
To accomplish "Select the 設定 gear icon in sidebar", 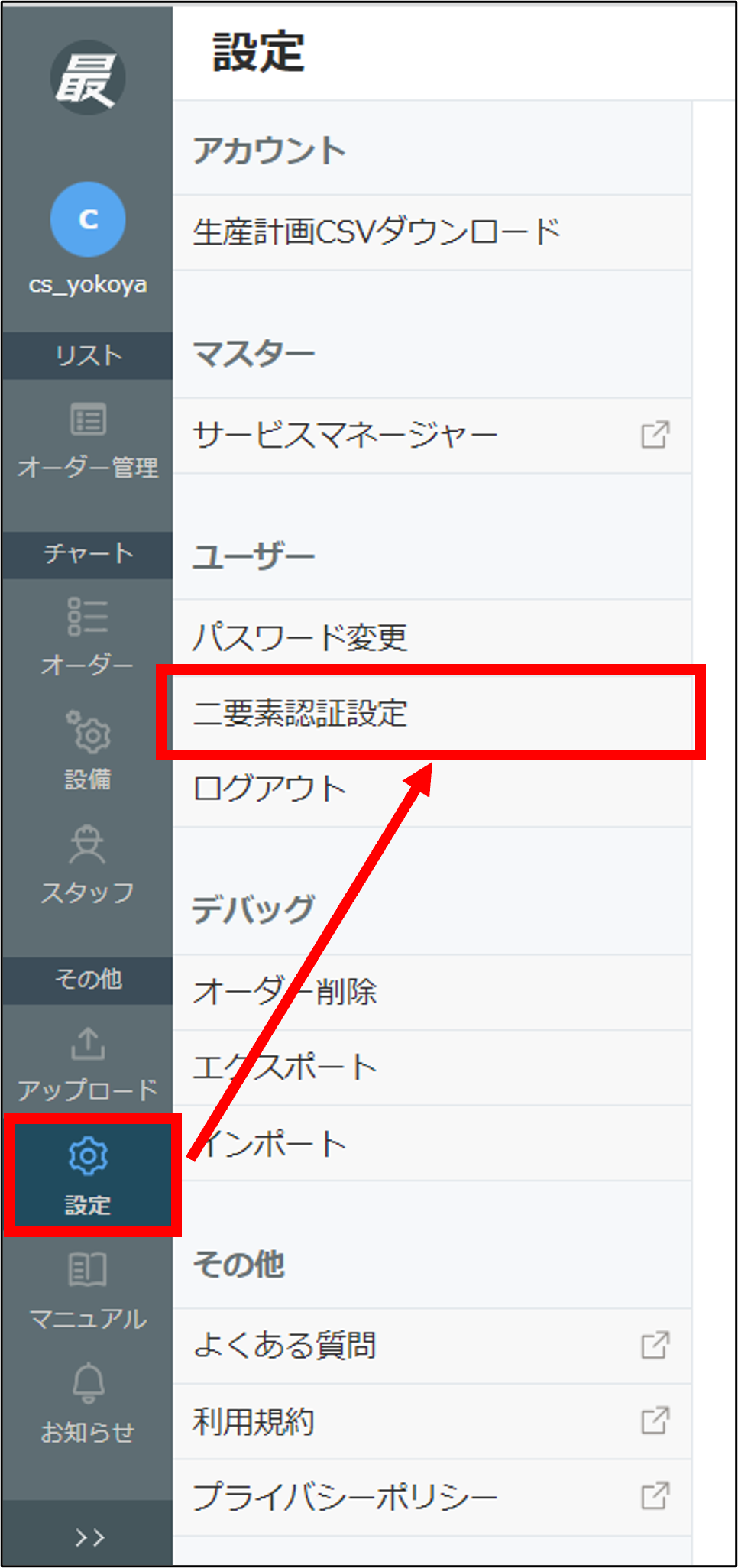I will click(x=88, y=1155).
